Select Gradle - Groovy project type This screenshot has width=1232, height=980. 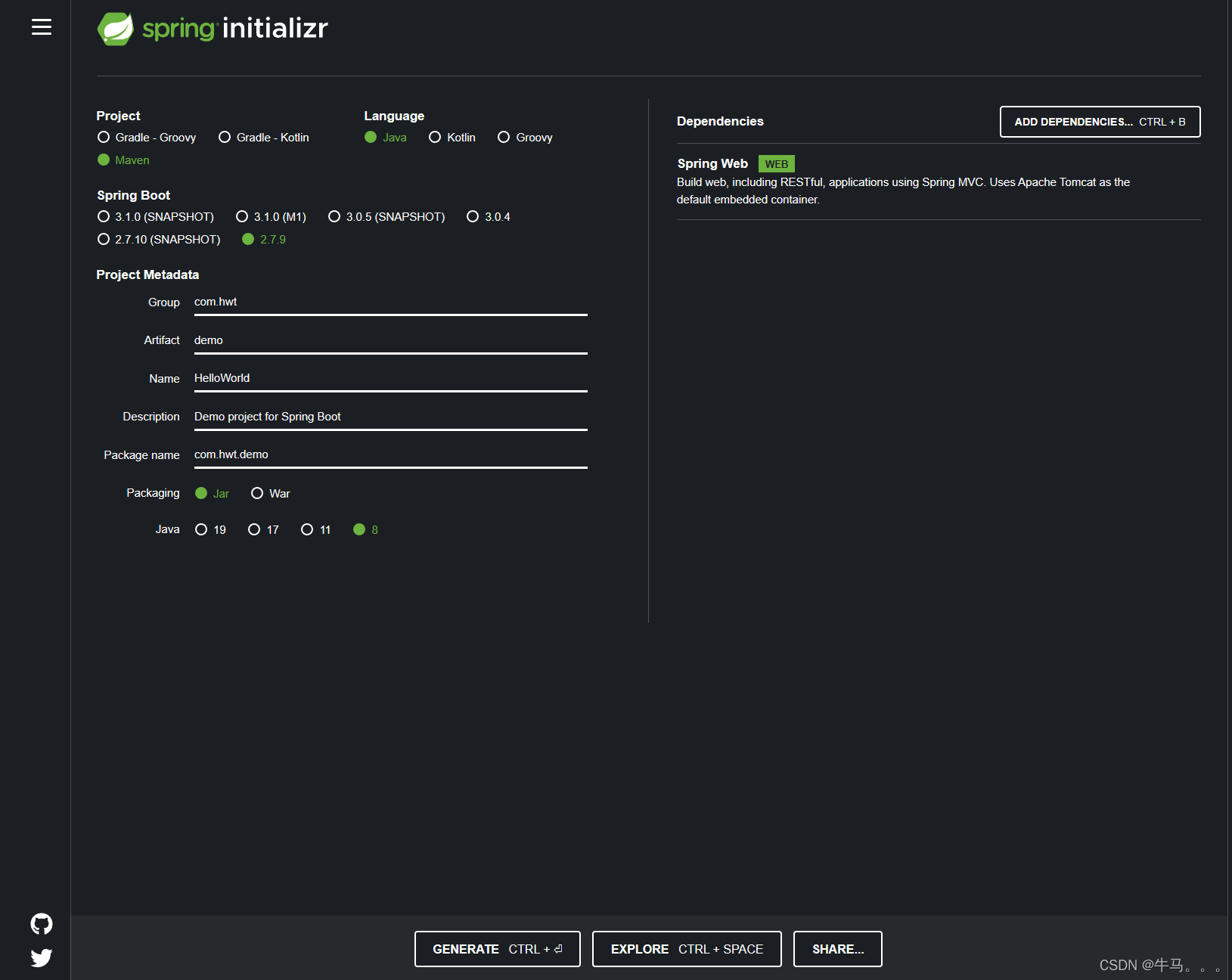tap(147, 137)
